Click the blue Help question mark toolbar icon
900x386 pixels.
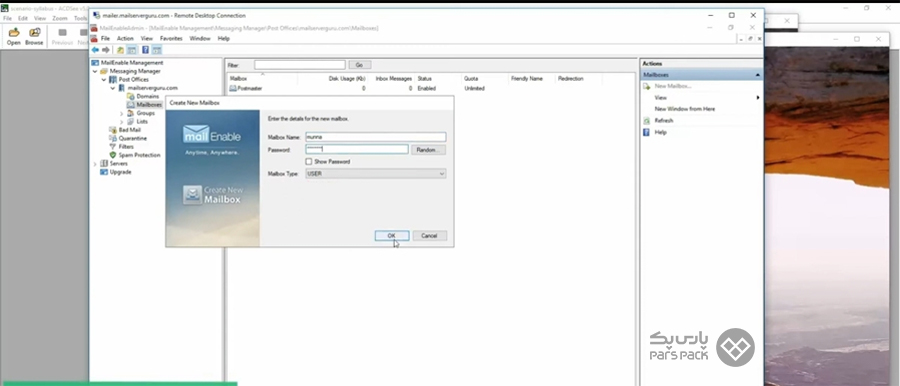145,50
